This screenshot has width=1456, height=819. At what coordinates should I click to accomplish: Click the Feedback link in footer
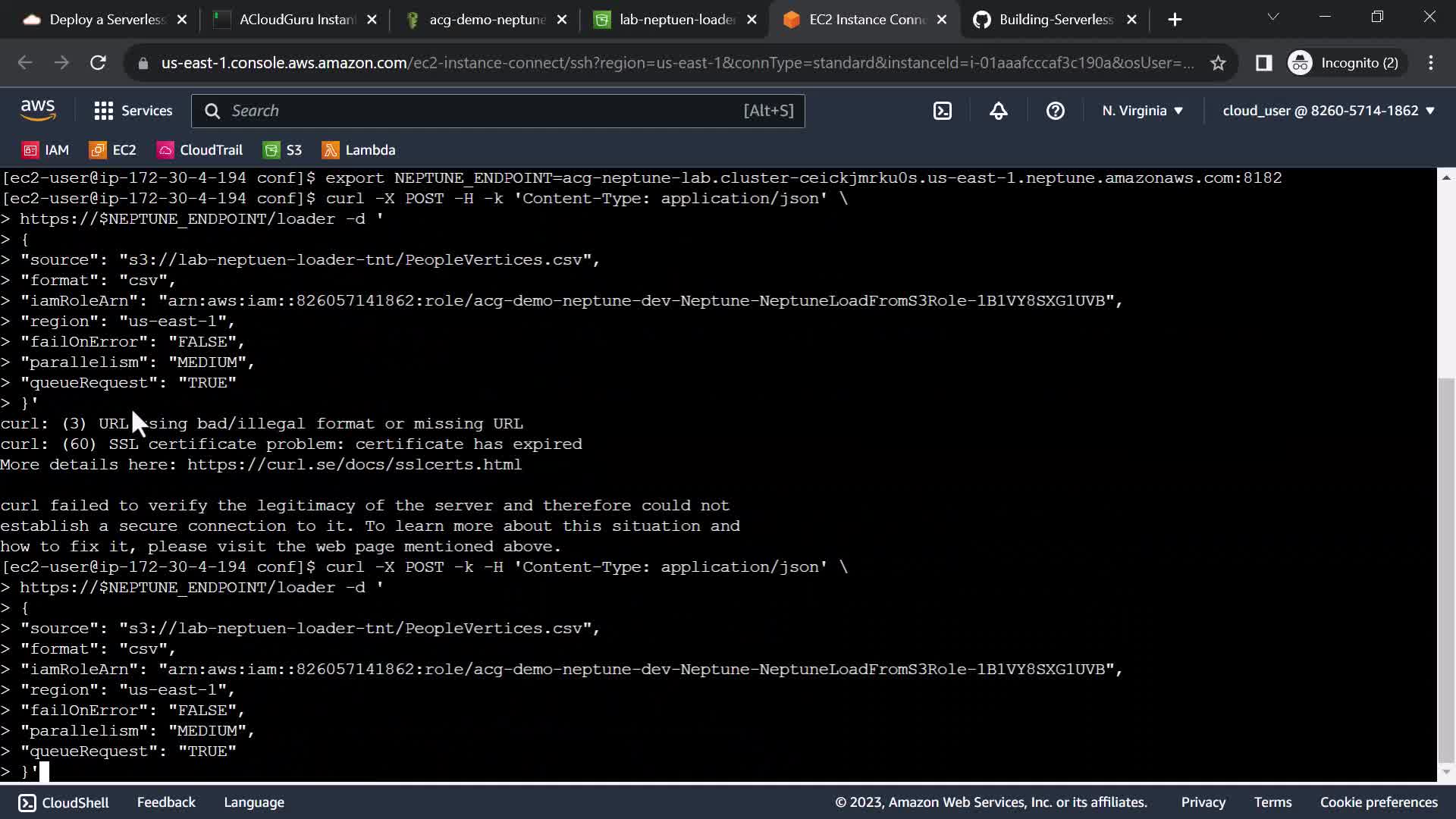(166, 802)
